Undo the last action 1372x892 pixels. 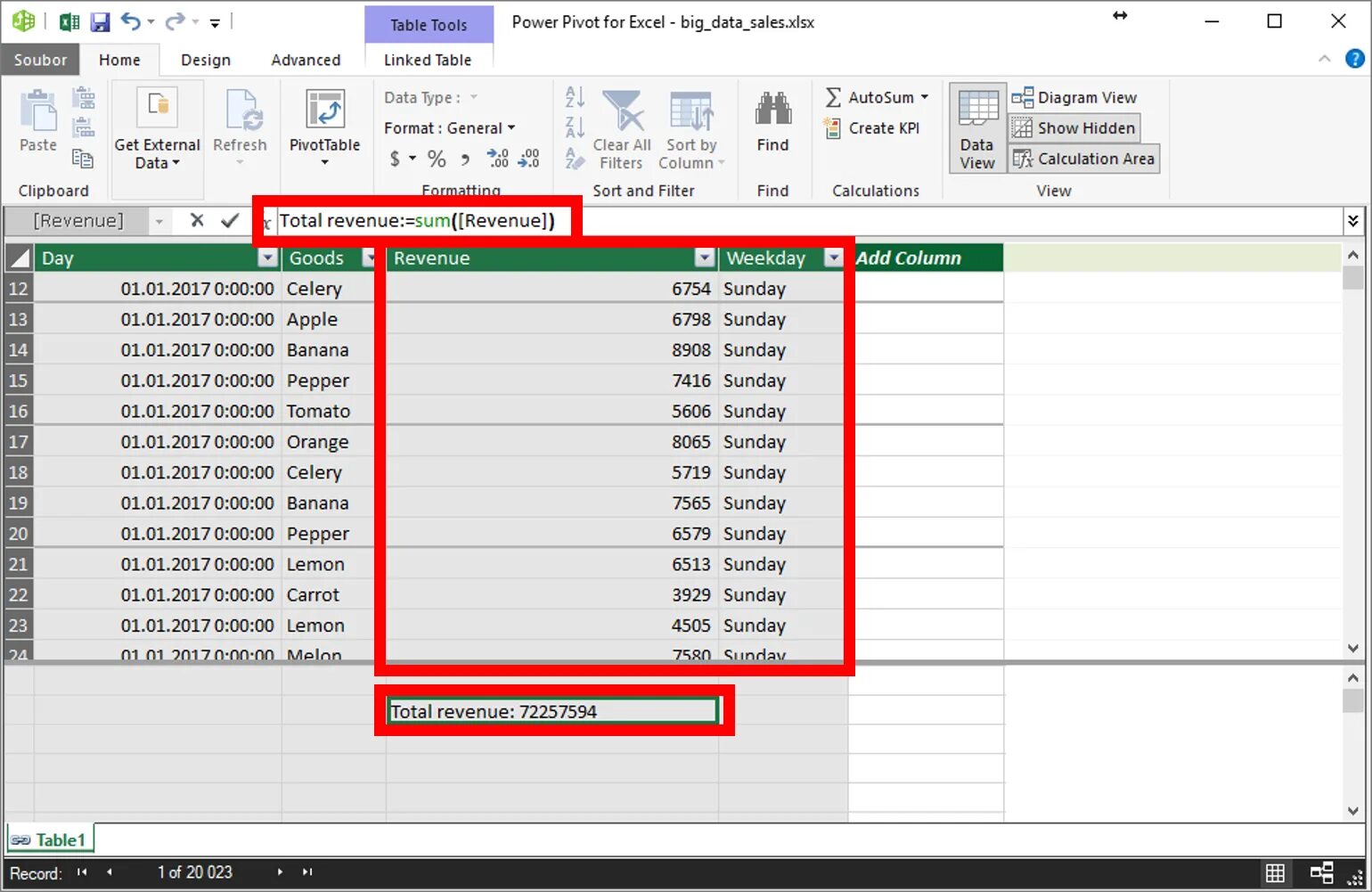pyautogui.click(x=130, y=21)
